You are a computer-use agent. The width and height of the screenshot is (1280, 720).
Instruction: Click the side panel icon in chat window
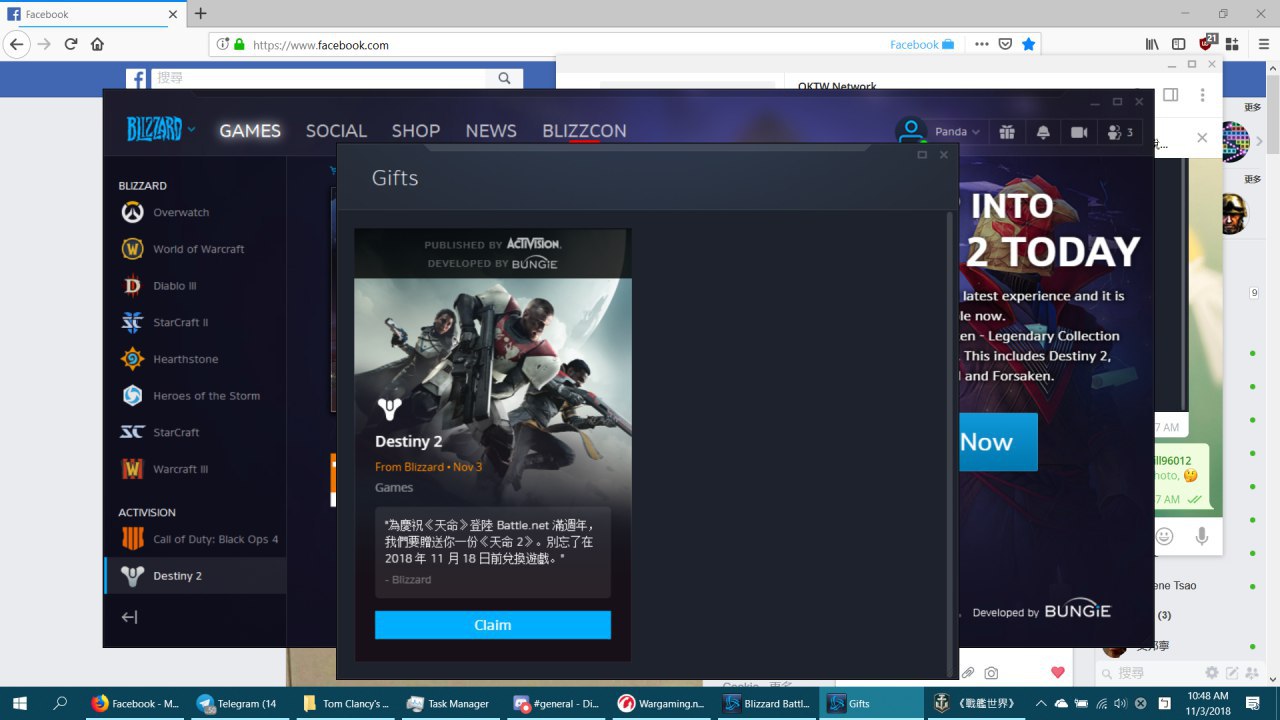coord(1170,95)
